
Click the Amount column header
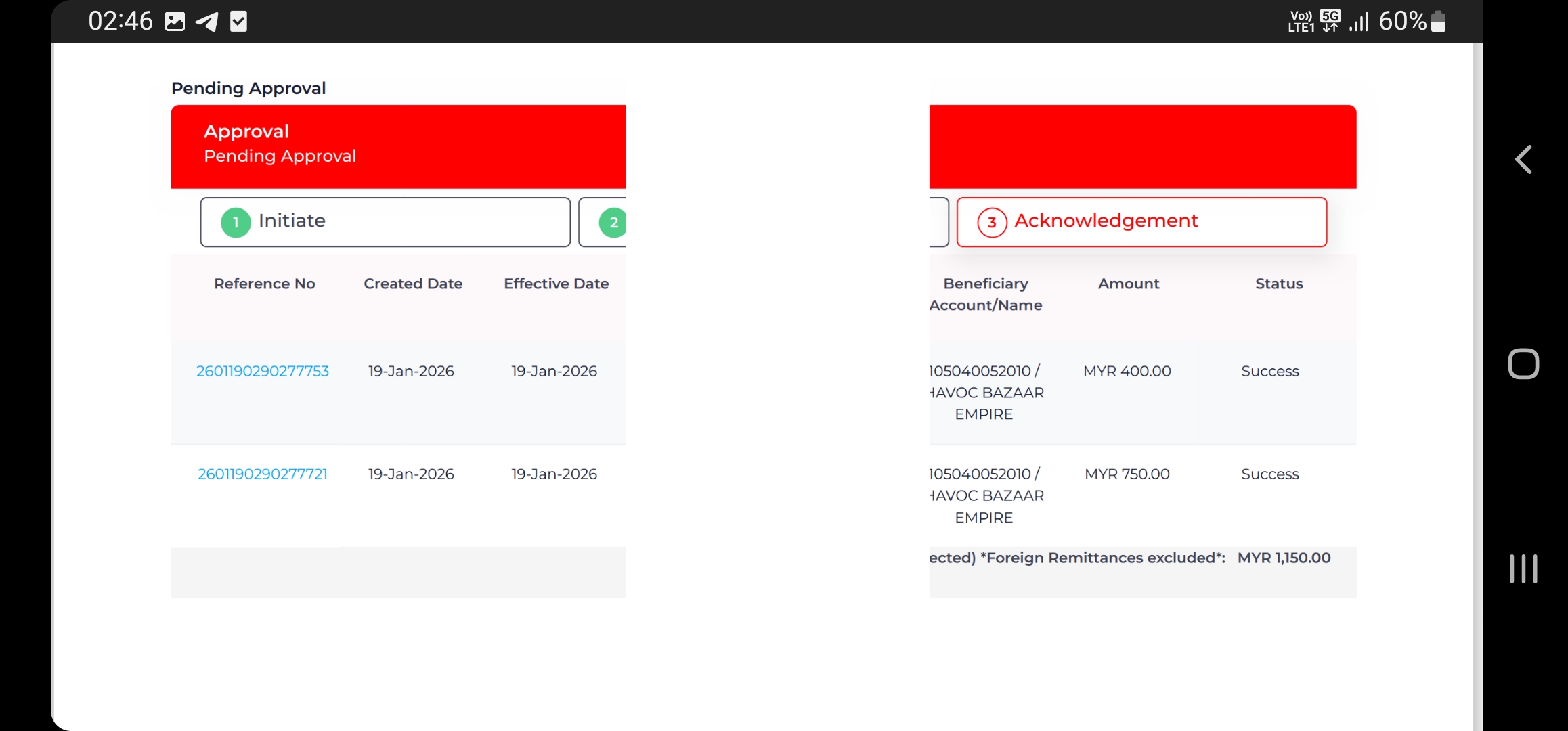[1129, 284]
